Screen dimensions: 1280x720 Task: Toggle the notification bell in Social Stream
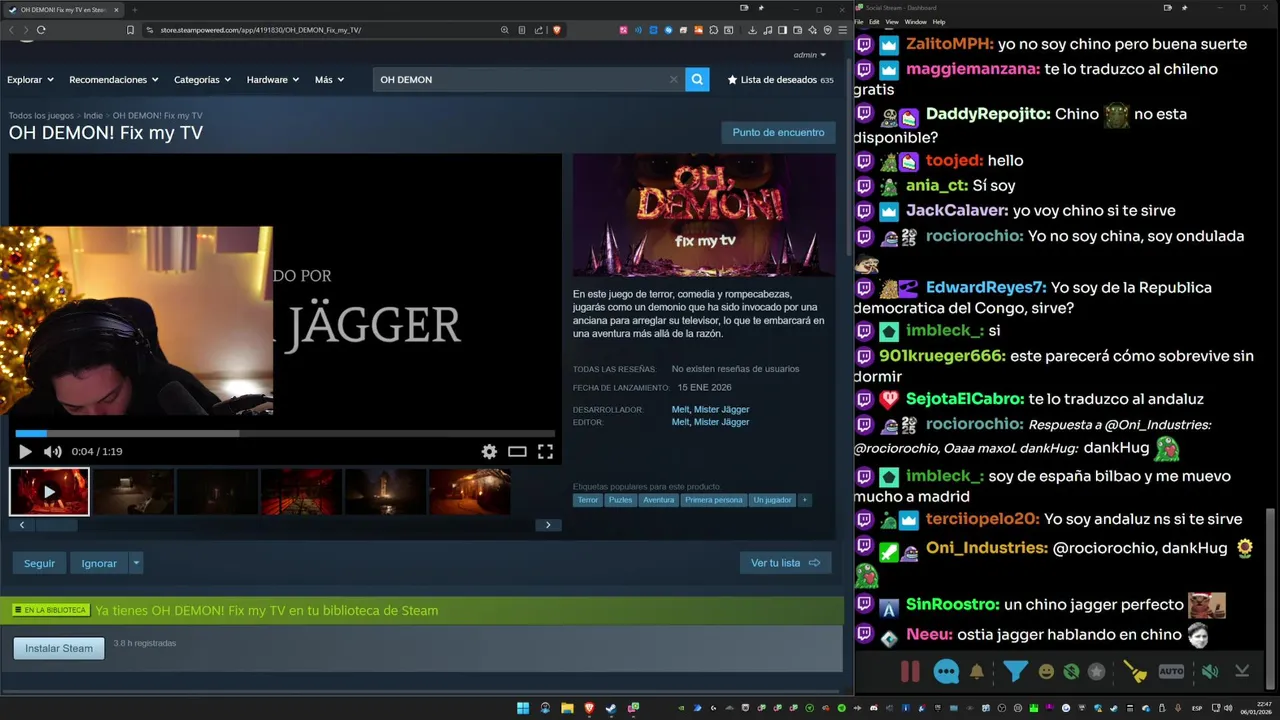977,672
